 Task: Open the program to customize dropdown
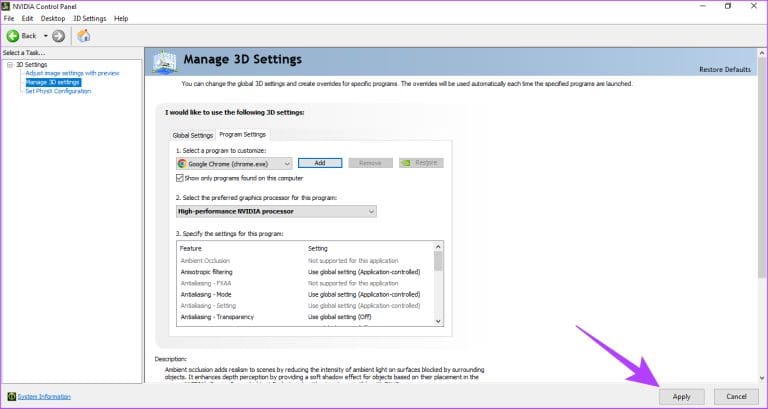pos(286,163)
